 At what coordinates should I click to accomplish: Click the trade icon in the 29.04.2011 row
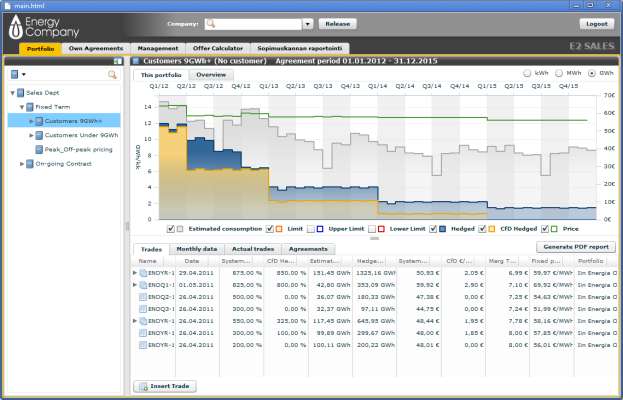143,273
